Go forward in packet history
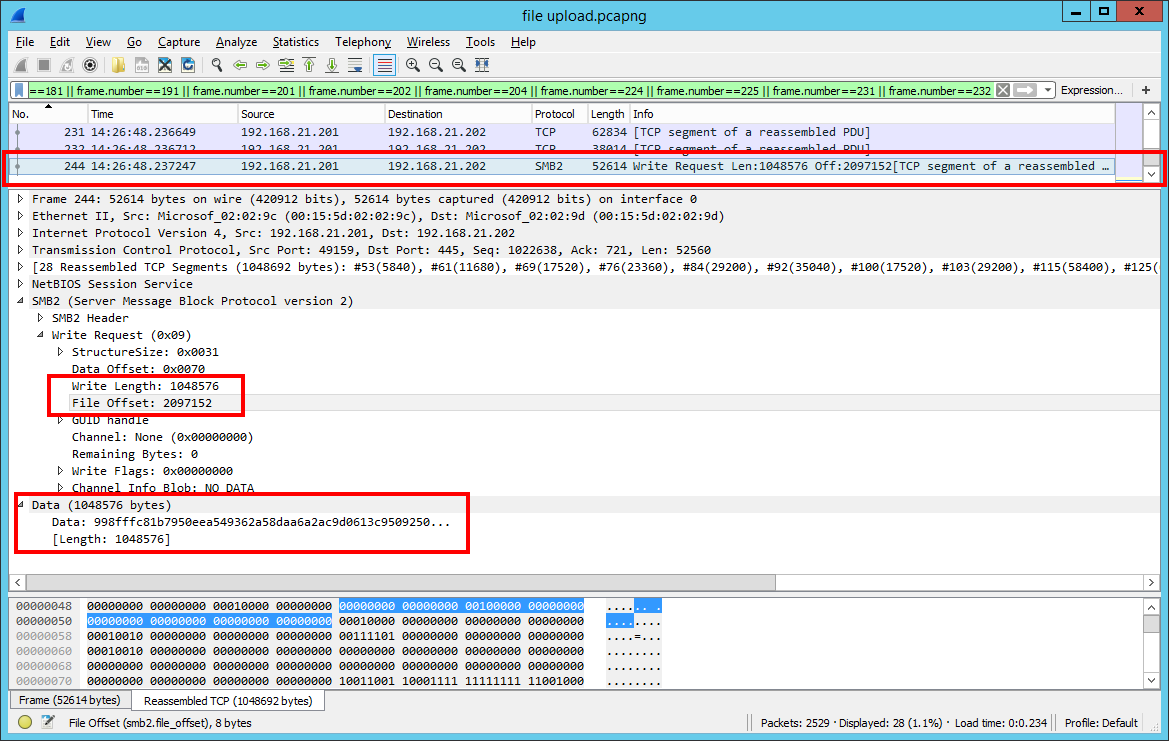 [263, 66]
